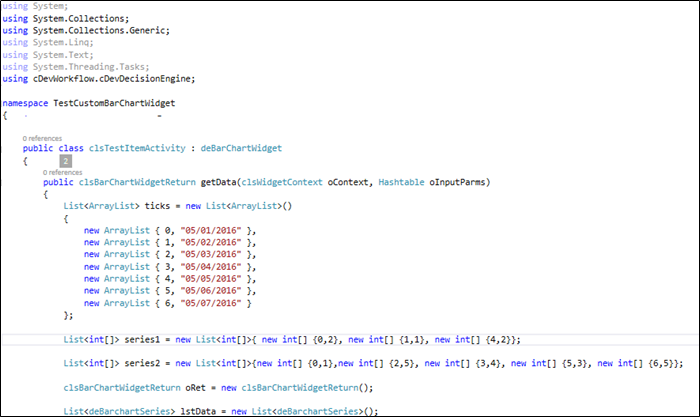Click the clsWidgetContext parameter type
The height and width of the screenshot is (417, 700).
point(282,182)
